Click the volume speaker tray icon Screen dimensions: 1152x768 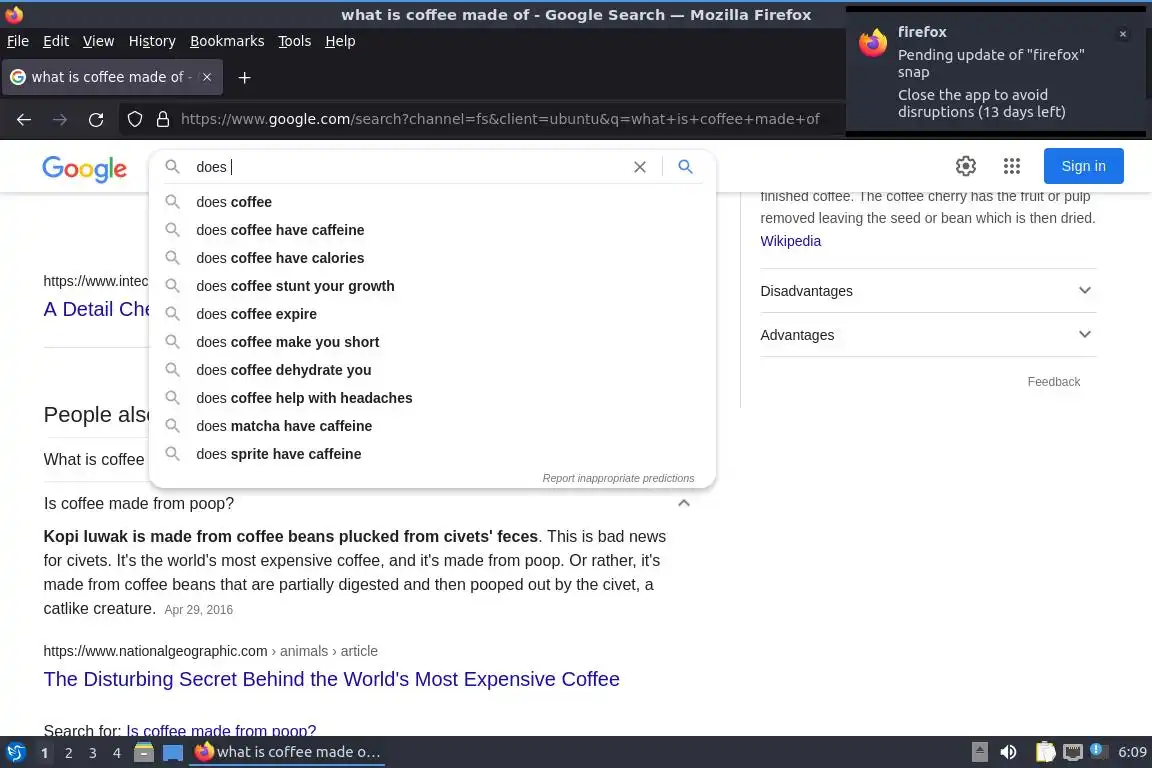pyautogui.click(x=1008, y=752)
